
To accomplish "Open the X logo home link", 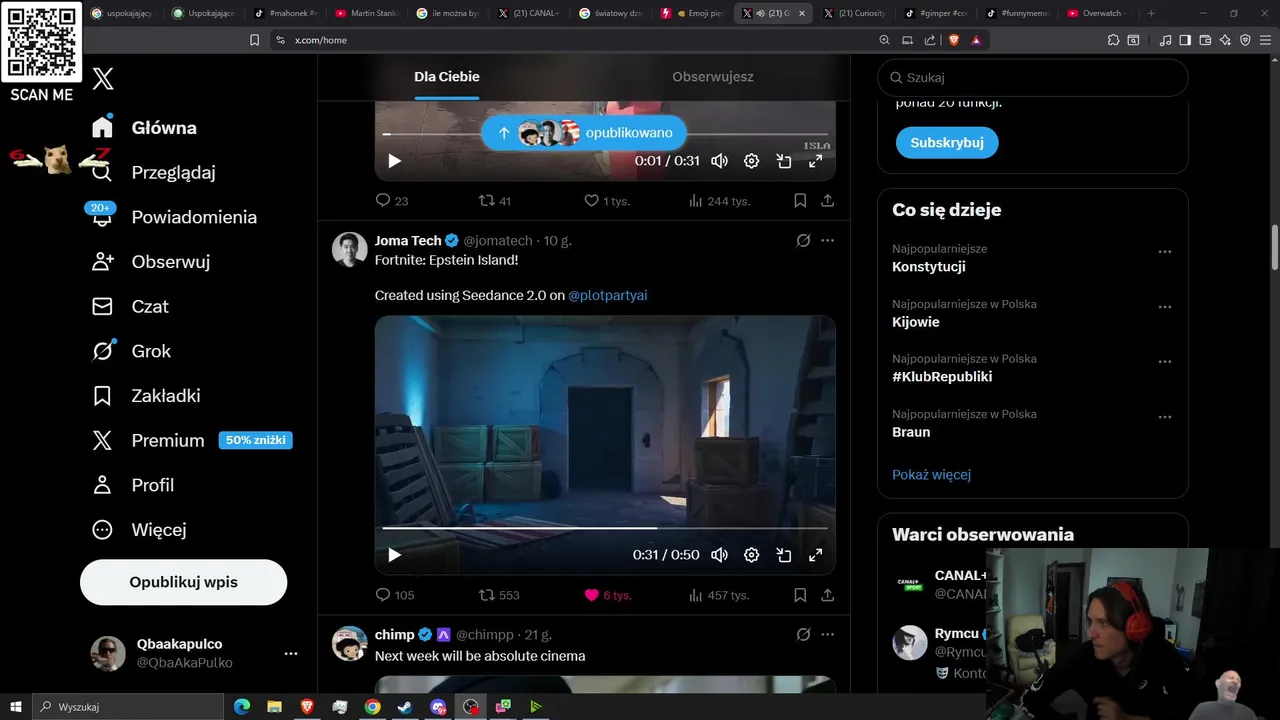I will point(103,79).
